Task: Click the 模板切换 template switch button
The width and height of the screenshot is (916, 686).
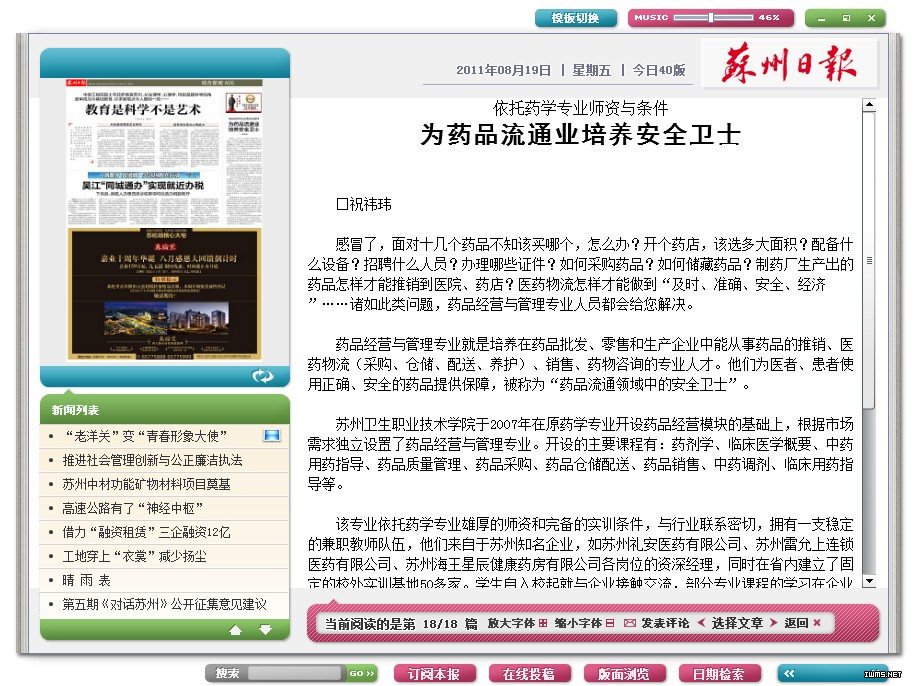Action: pos(575,18)
